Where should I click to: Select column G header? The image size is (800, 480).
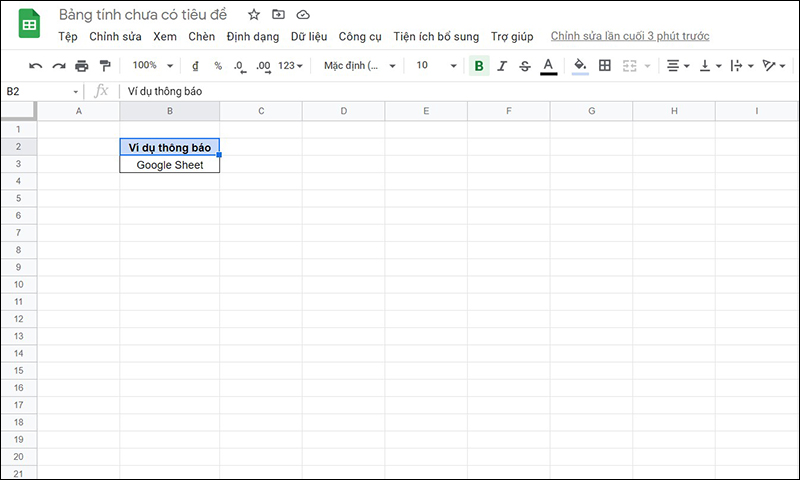click(x=591, y=111)
